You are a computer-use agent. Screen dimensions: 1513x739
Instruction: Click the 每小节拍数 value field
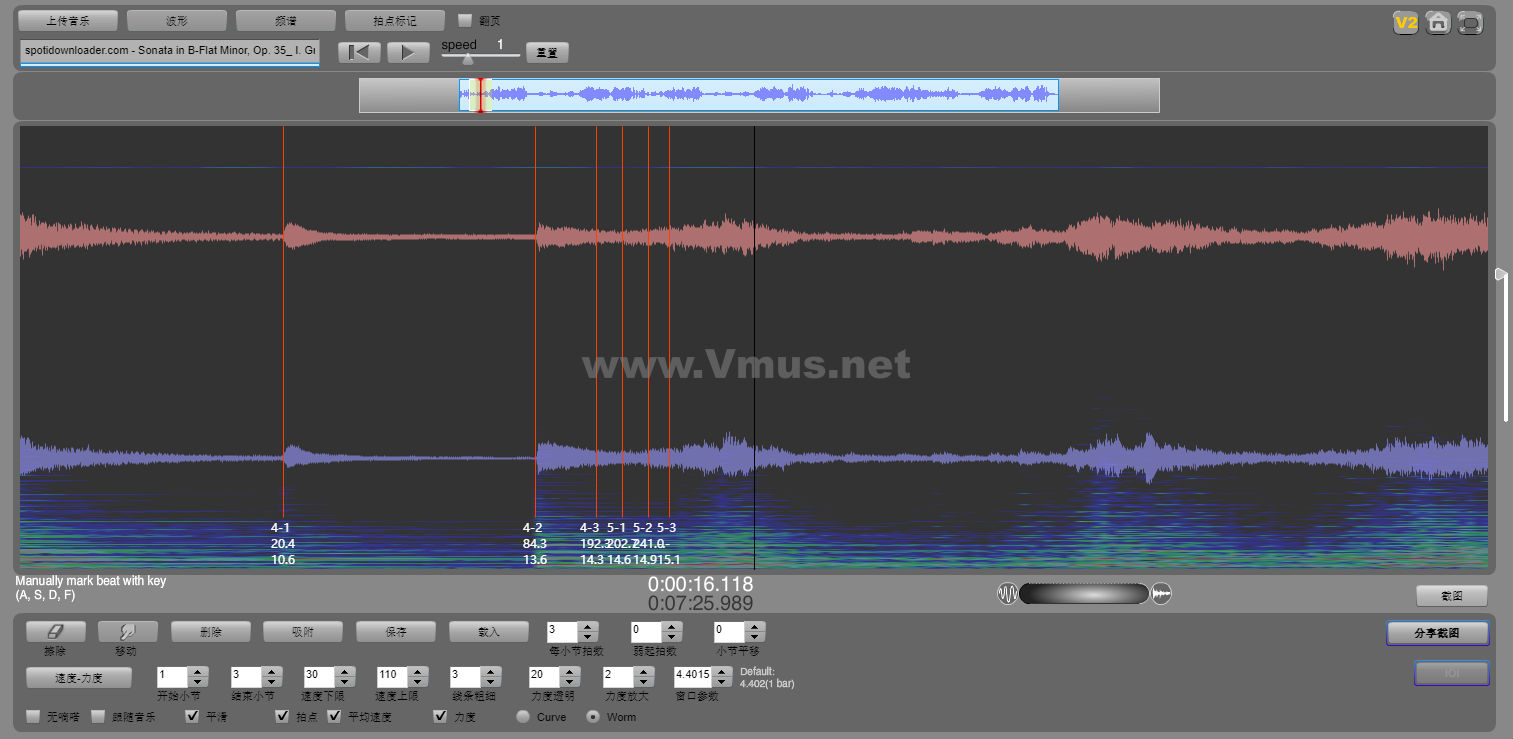pyautogui.click(x=562, y=632)
